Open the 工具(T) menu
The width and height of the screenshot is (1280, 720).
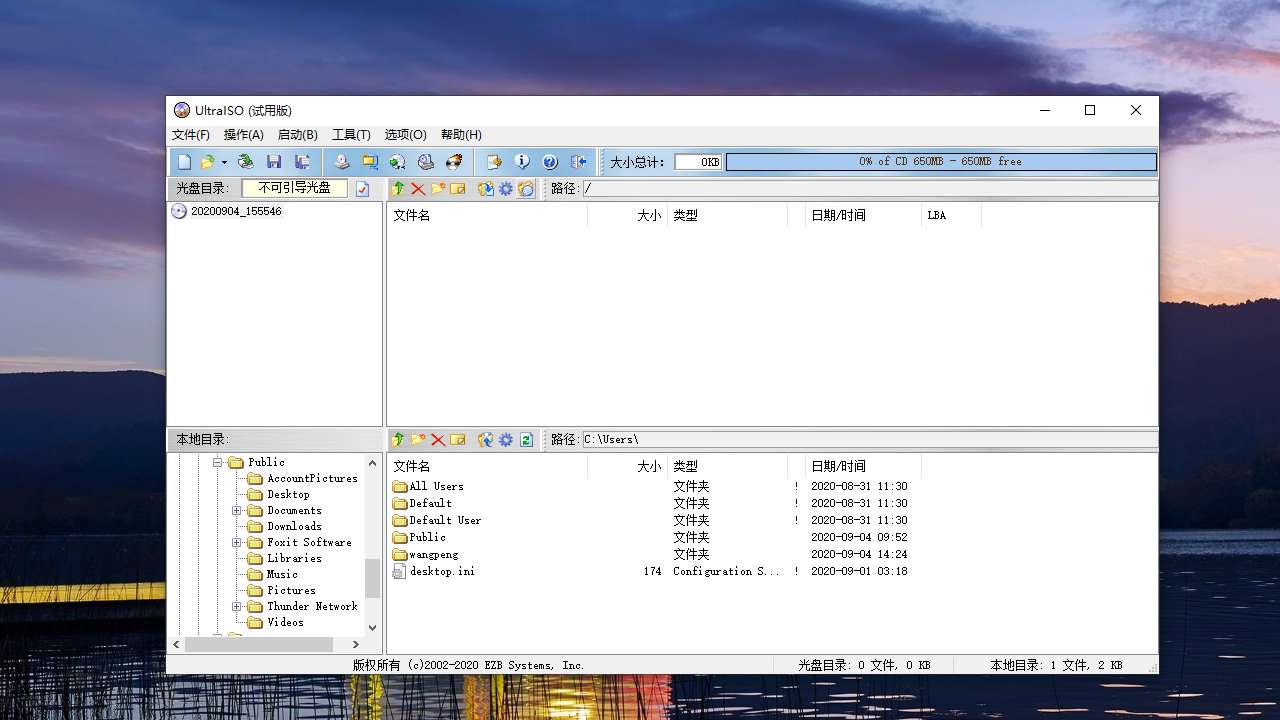[x=351, y=135]
